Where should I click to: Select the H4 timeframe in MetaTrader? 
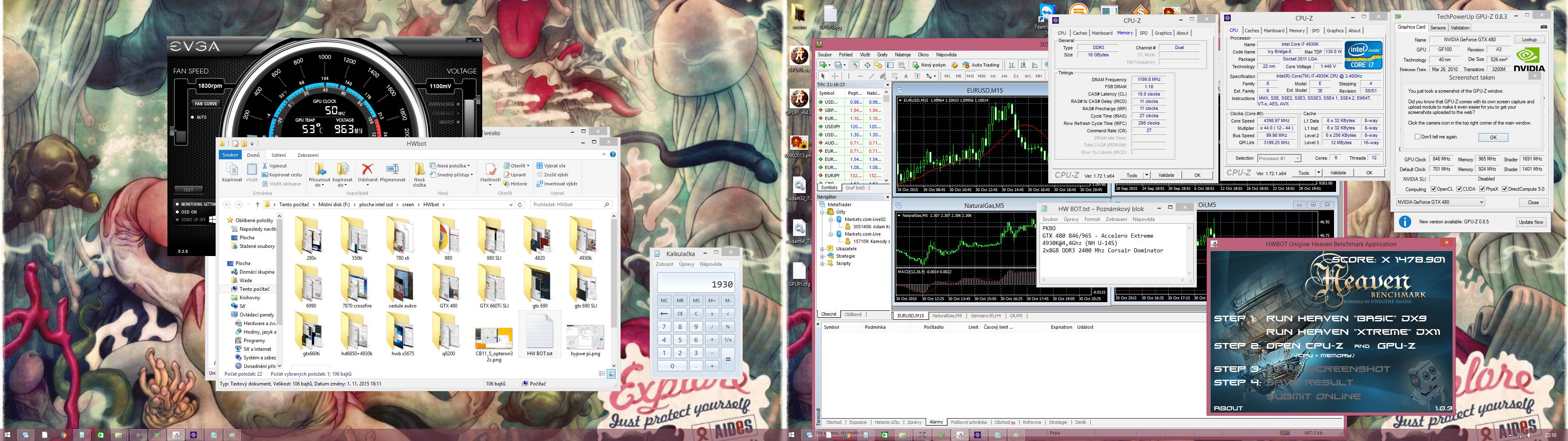pyautogui.click(x=1004, y=76)
